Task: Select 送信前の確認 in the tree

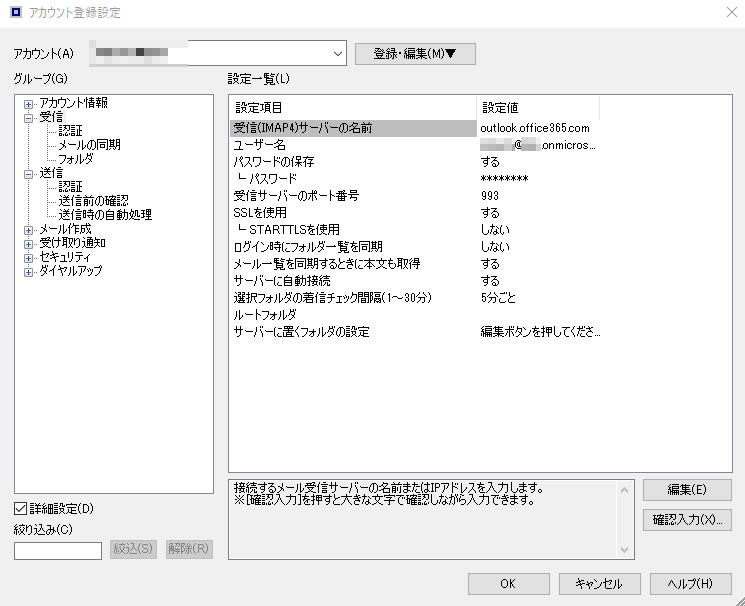Action: pos(93,201)
